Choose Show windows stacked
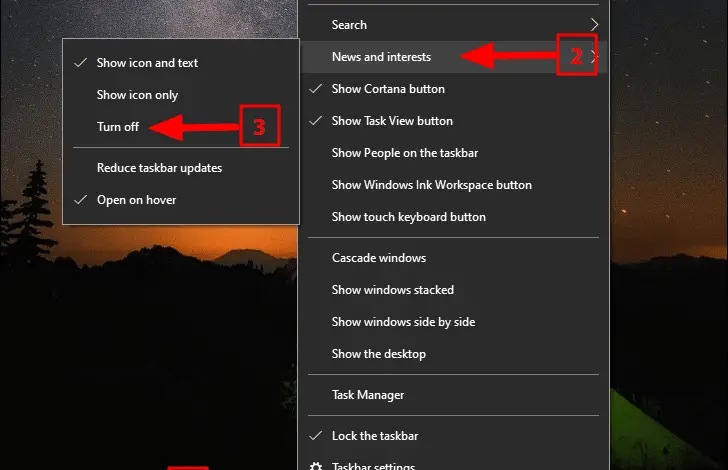 coord(393,290)
